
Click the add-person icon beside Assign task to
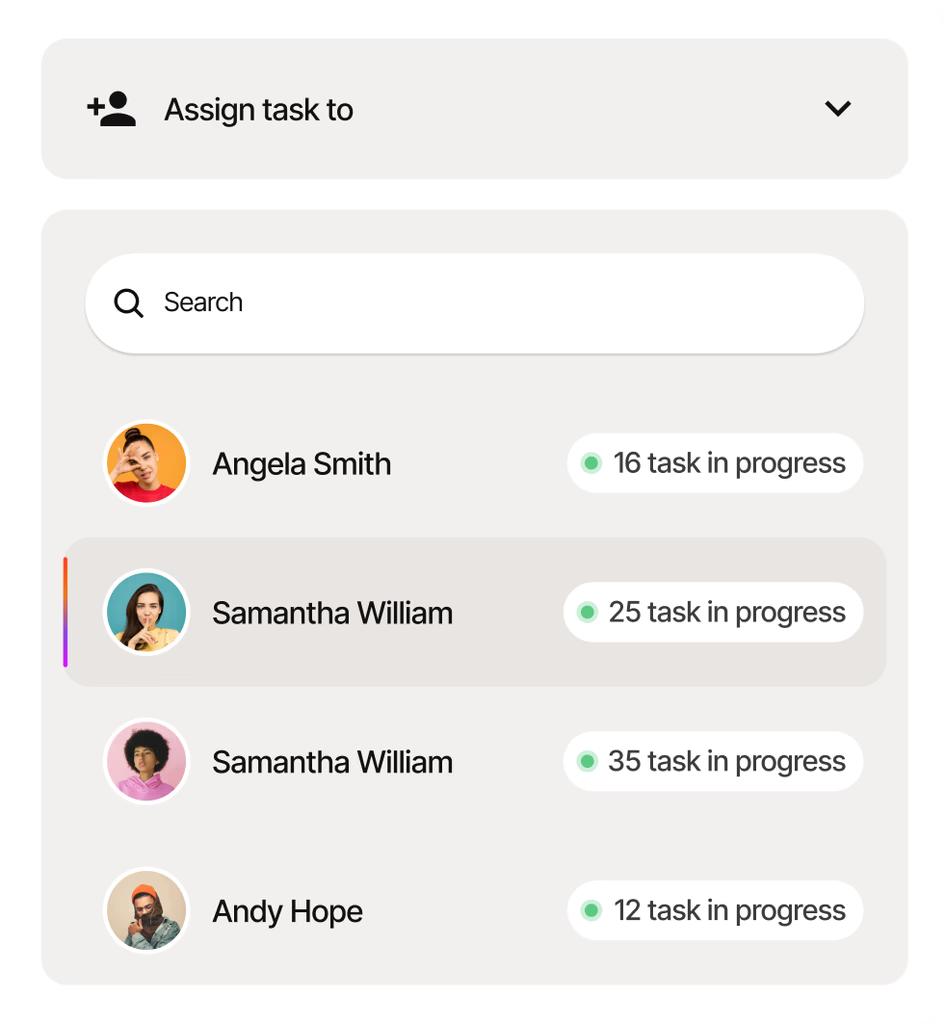(x=112, y=108)
